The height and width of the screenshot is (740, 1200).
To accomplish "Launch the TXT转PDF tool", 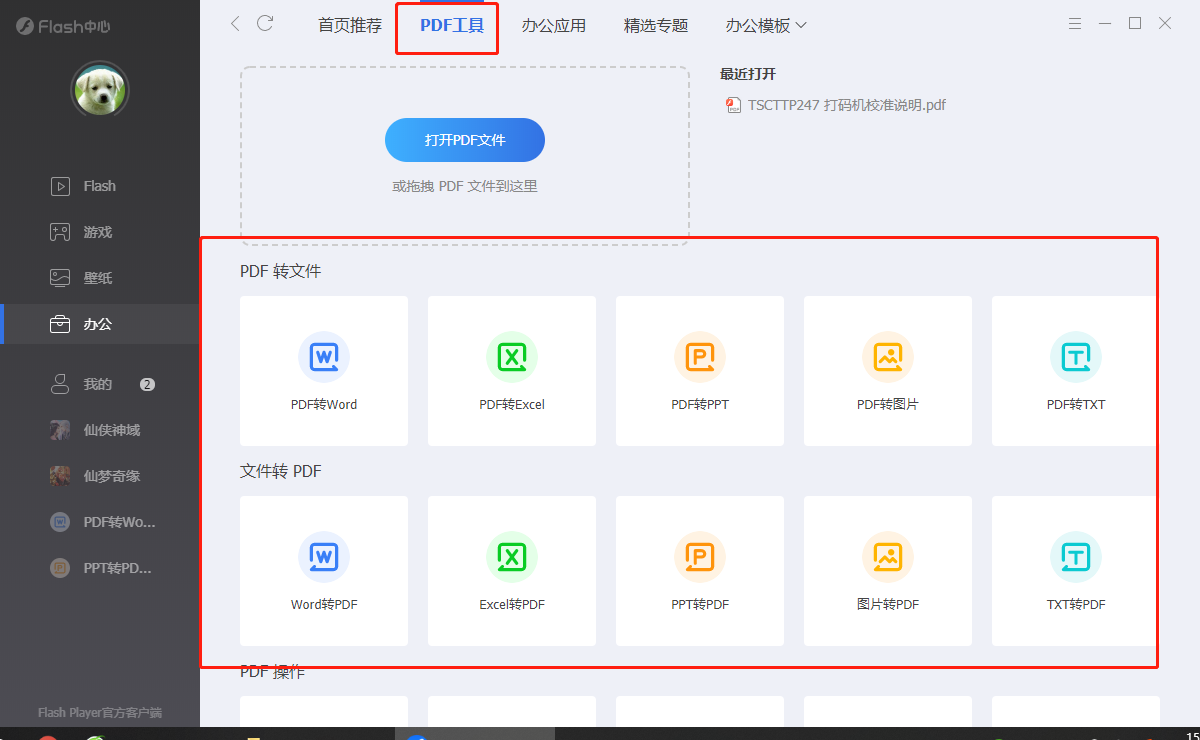I will [1076, 571].
